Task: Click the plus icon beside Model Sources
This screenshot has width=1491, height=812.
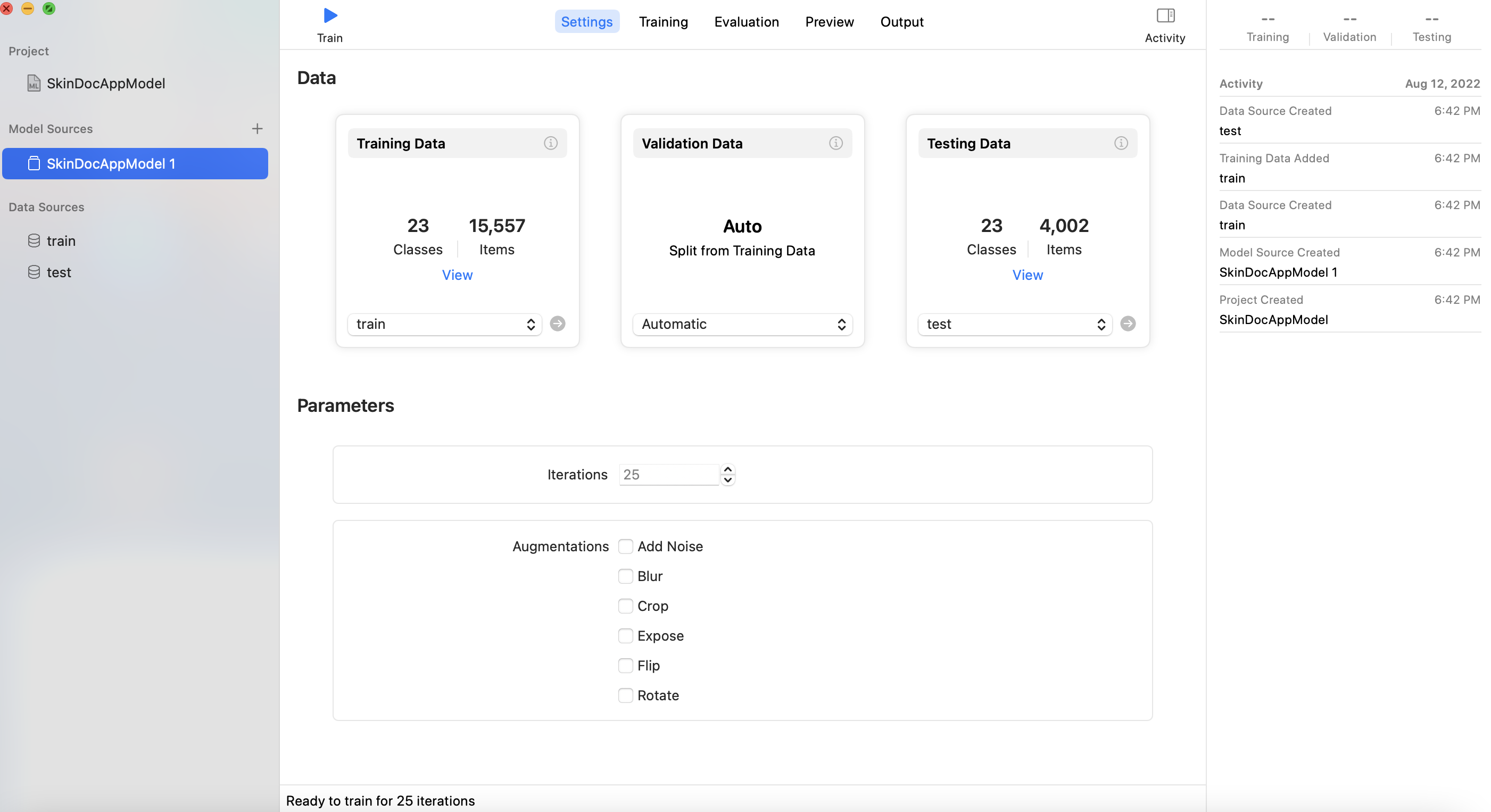Action: tap(257, 128)
